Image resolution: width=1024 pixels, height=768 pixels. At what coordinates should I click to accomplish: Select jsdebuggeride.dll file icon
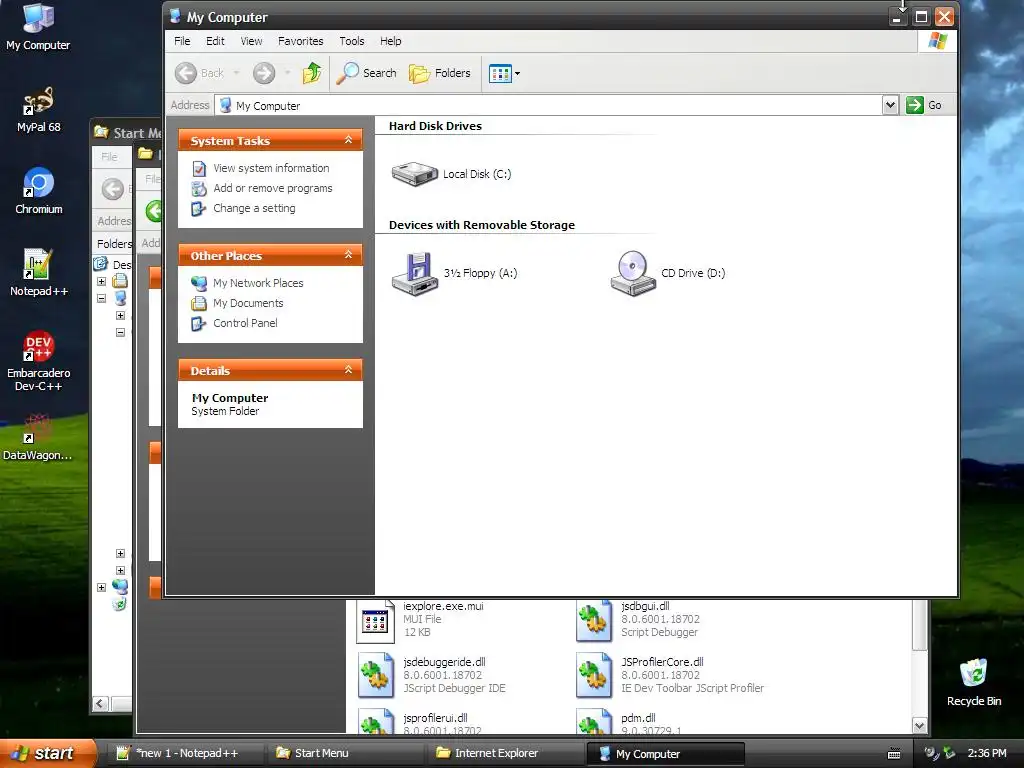376,677
